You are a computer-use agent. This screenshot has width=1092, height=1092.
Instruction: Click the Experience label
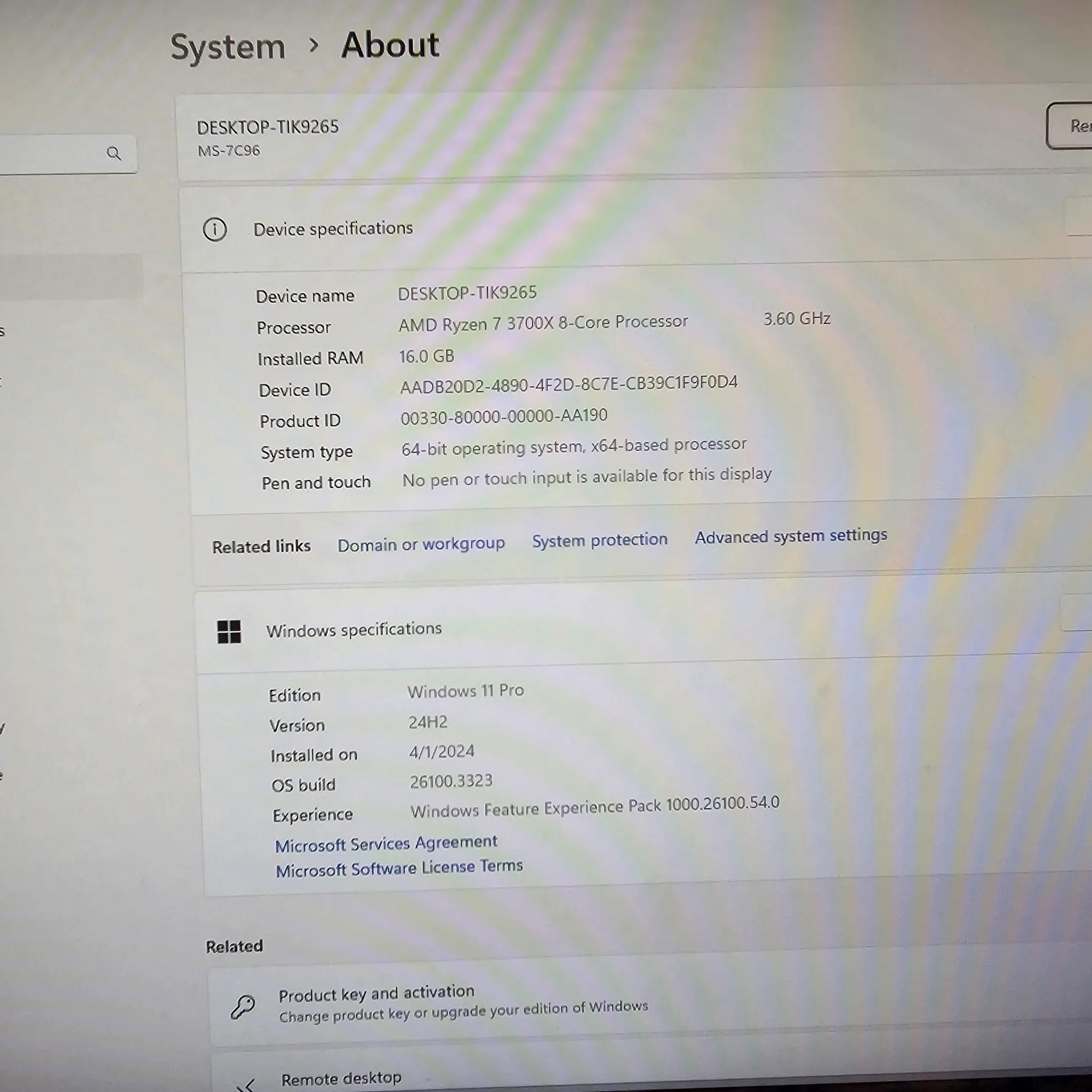coord(312,815)
